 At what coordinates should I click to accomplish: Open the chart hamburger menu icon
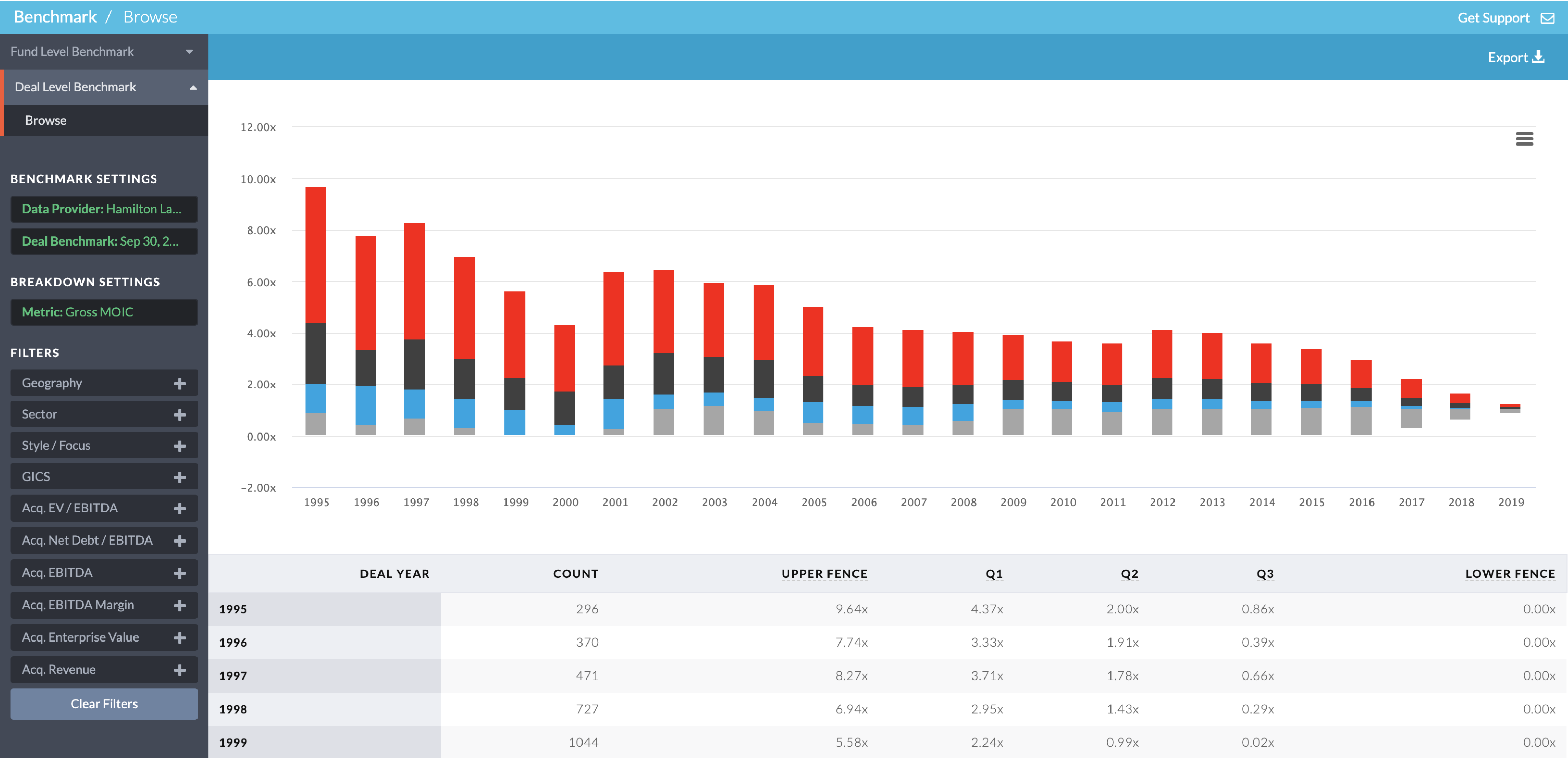[x=1524, y=139]
